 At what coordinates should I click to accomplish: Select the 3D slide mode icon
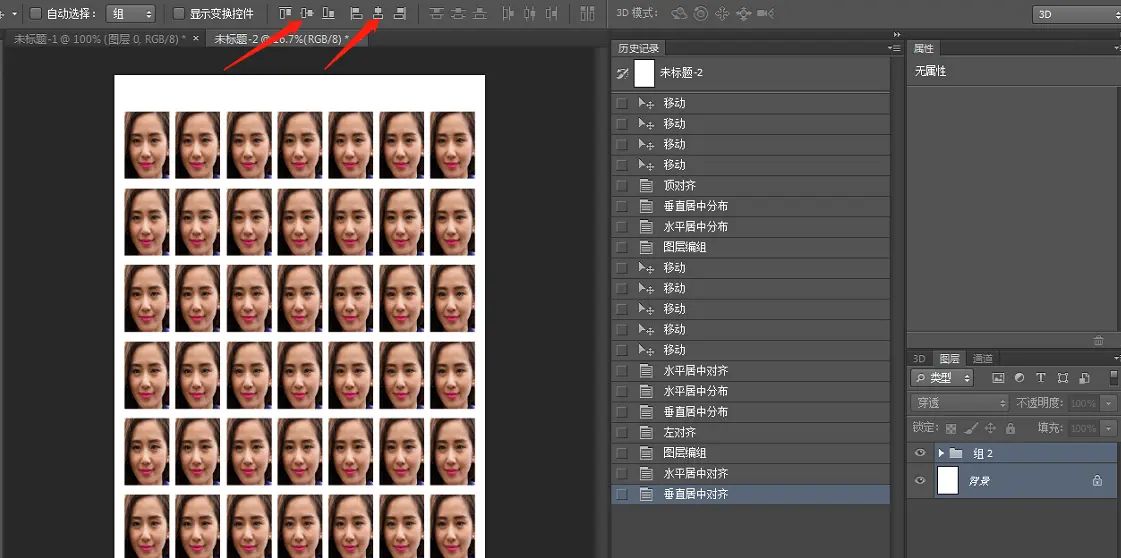tap(744, 14)
